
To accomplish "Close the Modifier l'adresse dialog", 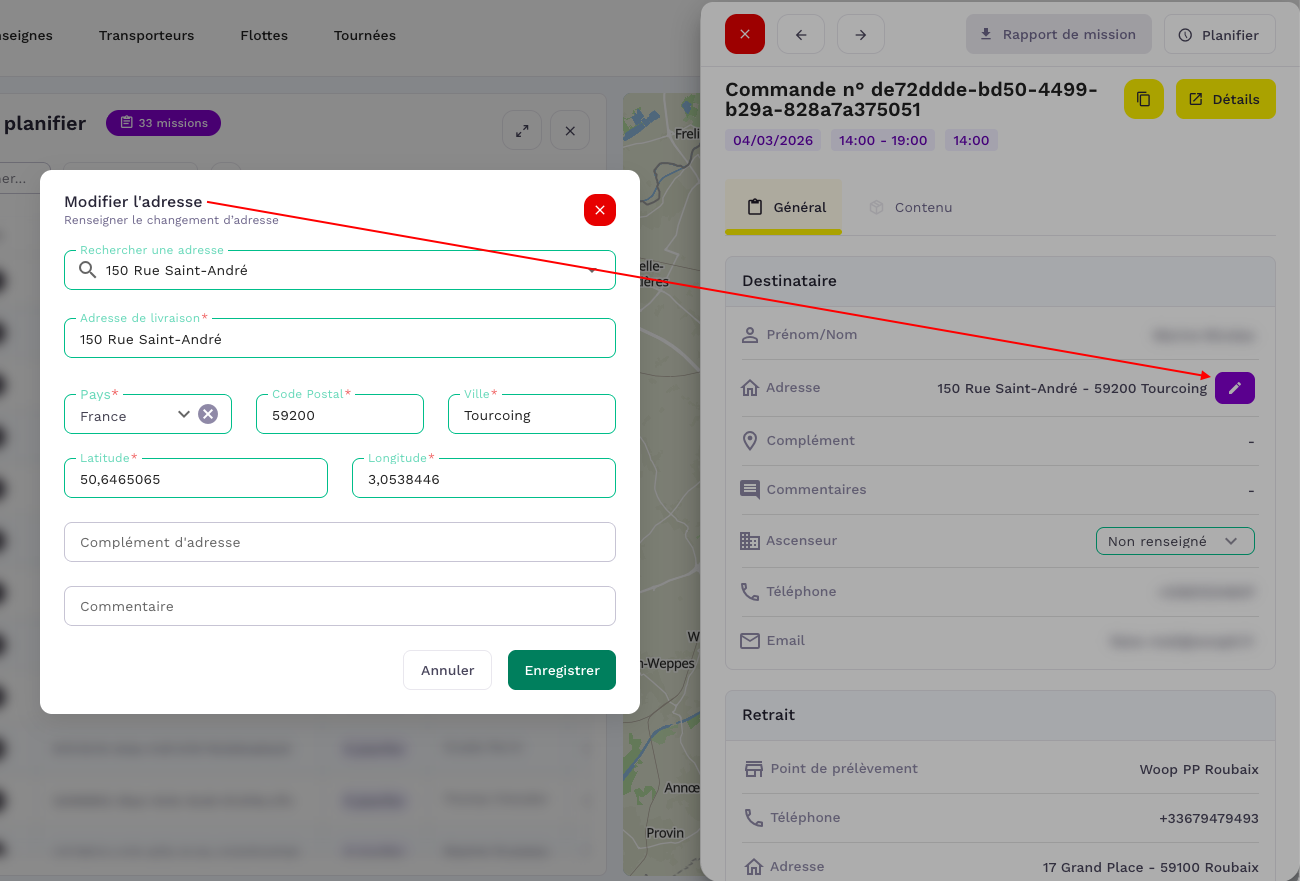I will [x=599, y=210].
